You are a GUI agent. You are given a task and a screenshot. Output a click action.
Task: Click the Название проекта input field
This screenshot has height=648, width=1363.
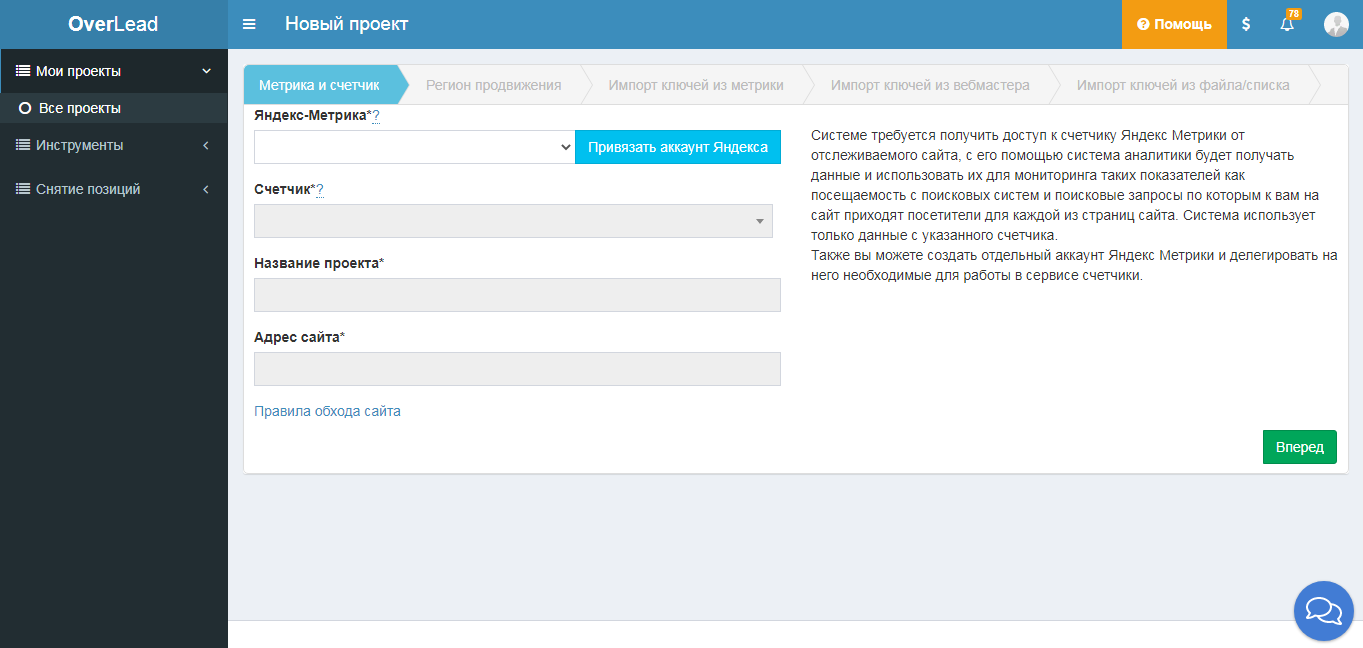(x=517, y=295)
